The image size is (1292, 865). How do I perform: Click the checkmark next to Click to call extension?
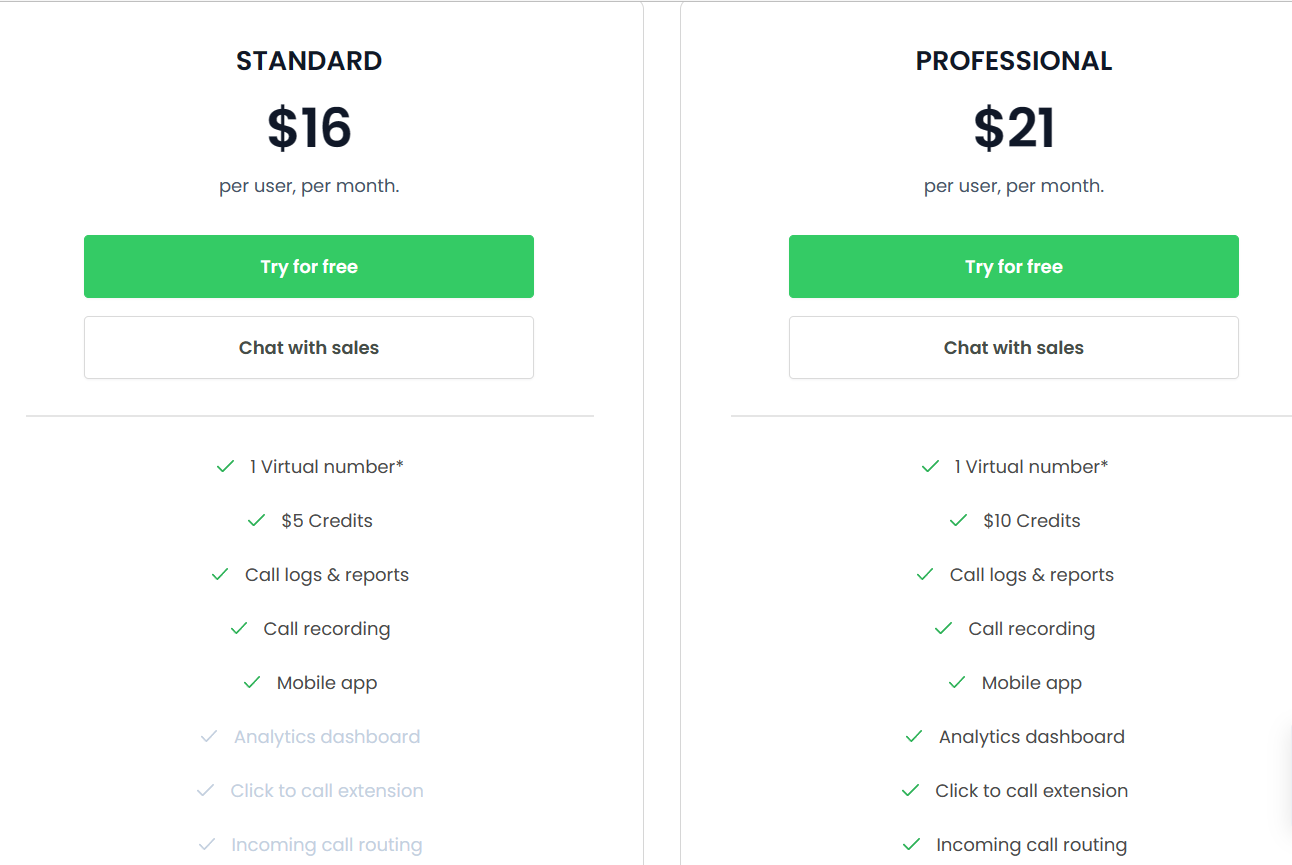(x=910, y=790)
